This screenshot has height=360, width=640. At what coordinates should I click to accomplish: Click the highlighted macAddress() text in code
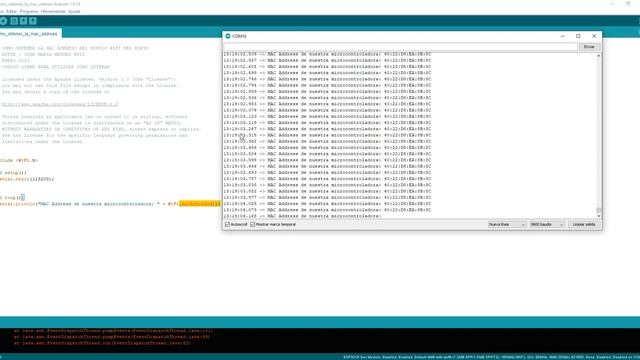pyautogui.click(x=200, y=204)
